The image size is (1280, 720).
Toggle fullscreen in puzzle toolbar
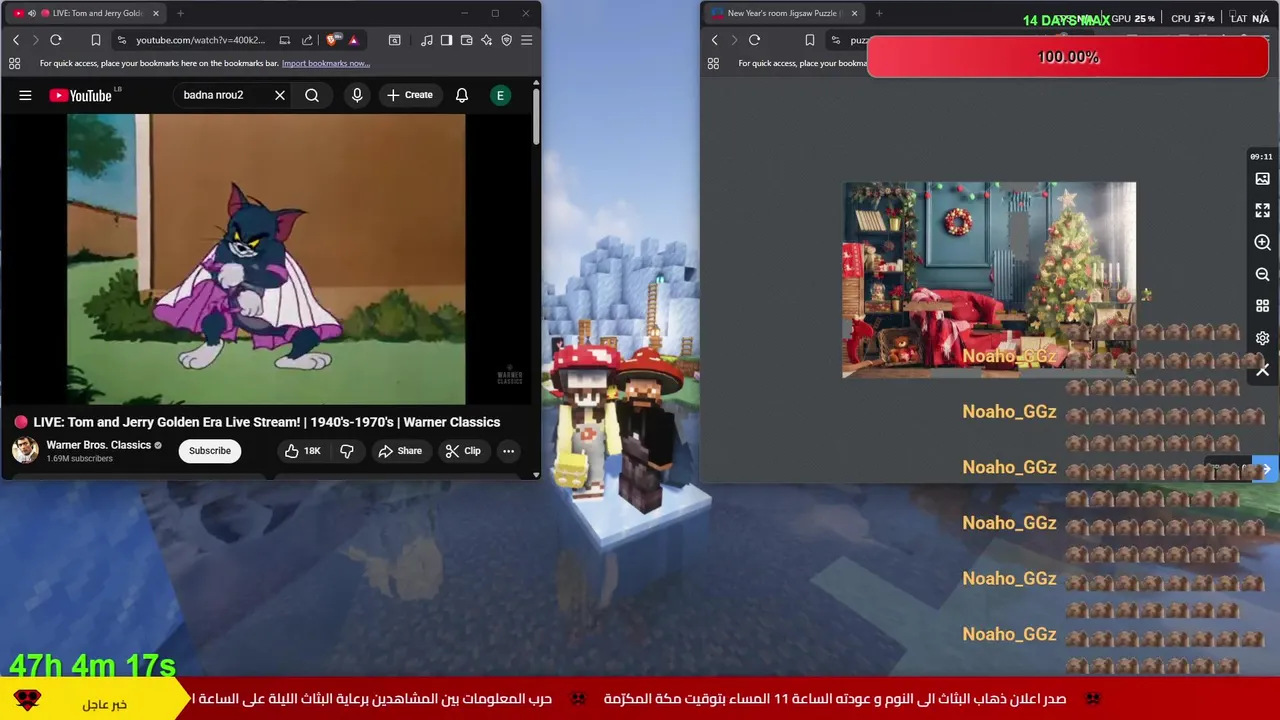[1262, 211]
